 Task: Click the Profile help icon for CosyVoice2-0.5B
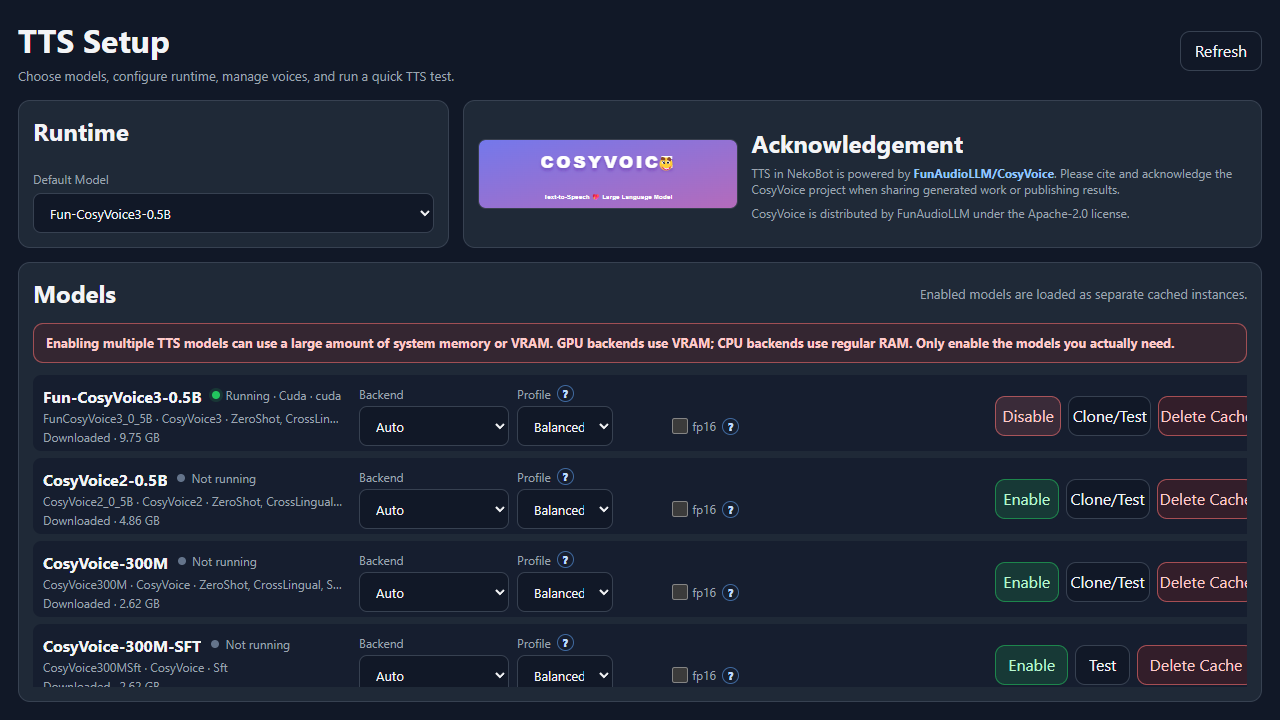[x=565, y=477]
